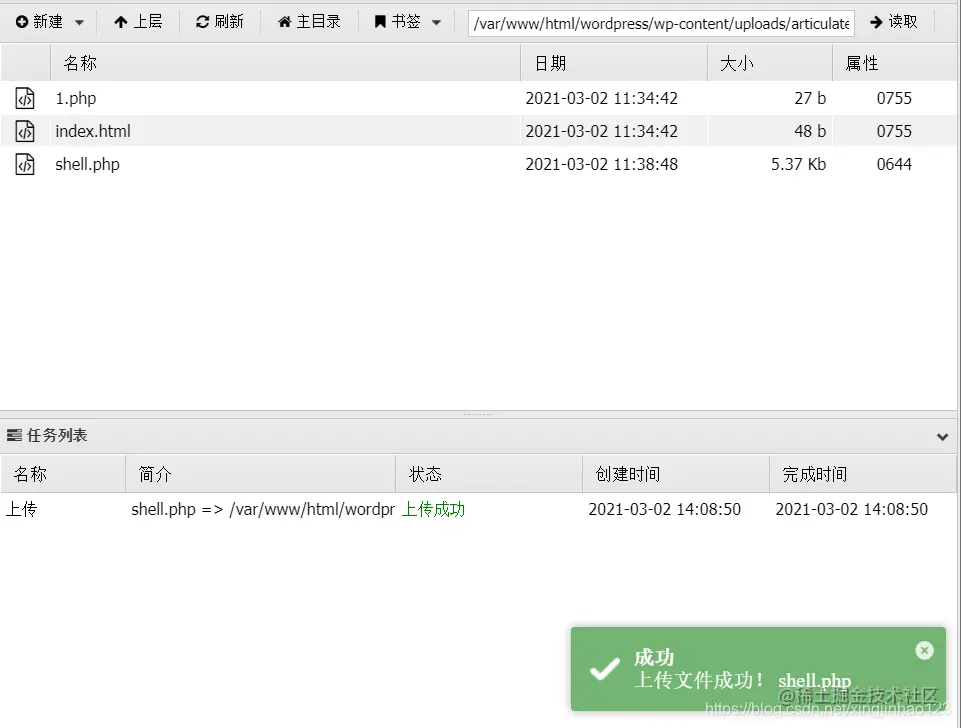961x728 pixels.
Task: Click the 5.37 Kb size value
Action: point(799,164)
